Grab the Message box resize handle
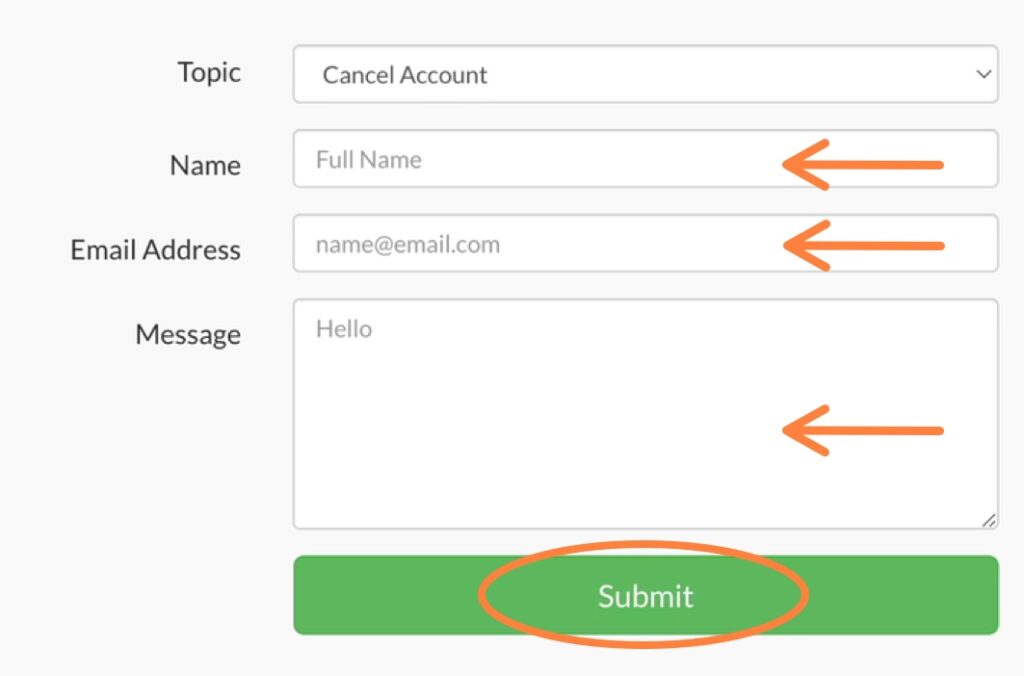Image resolution: width=1024 pixels, height=676 pixels. [x=989, y=520]
